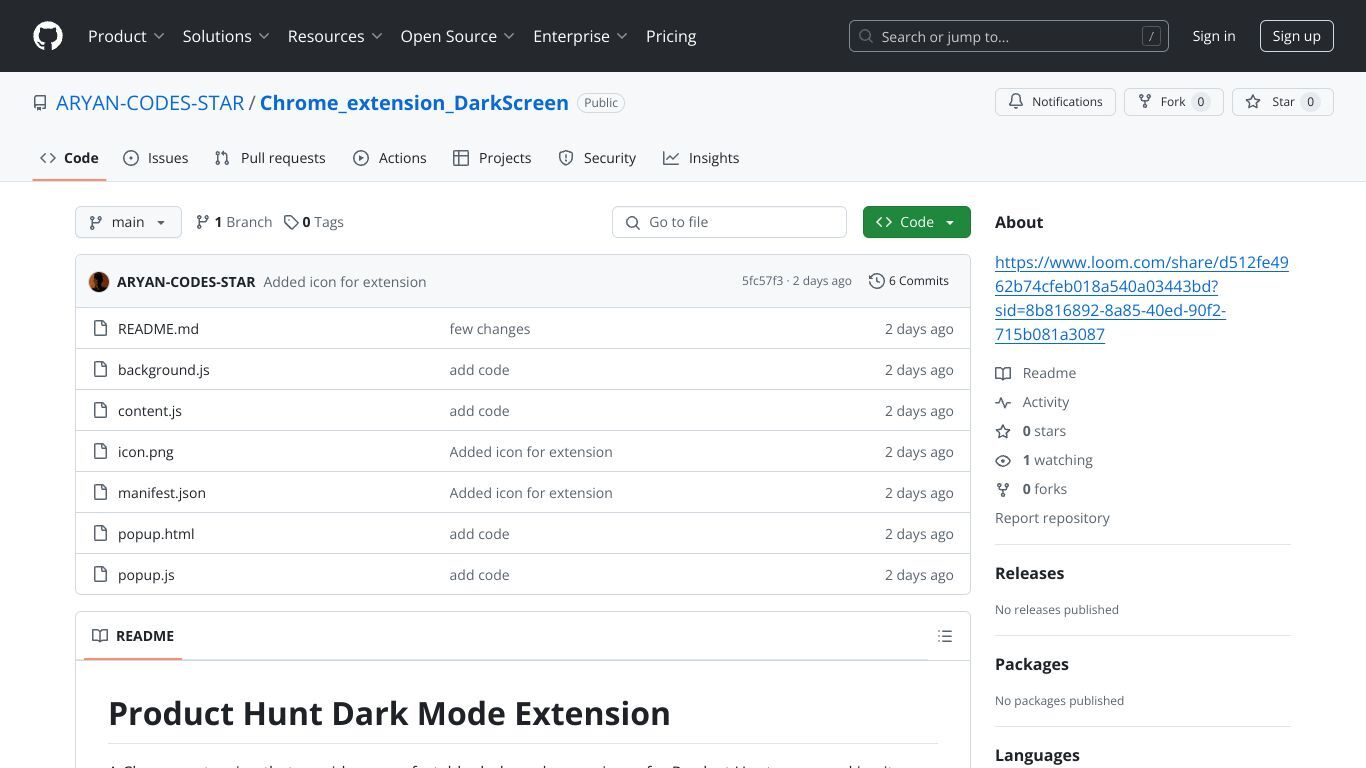The height and width of the screenshot is (768, 1366).
Task: Click the commit author avatar image
Action: [99, 282]
